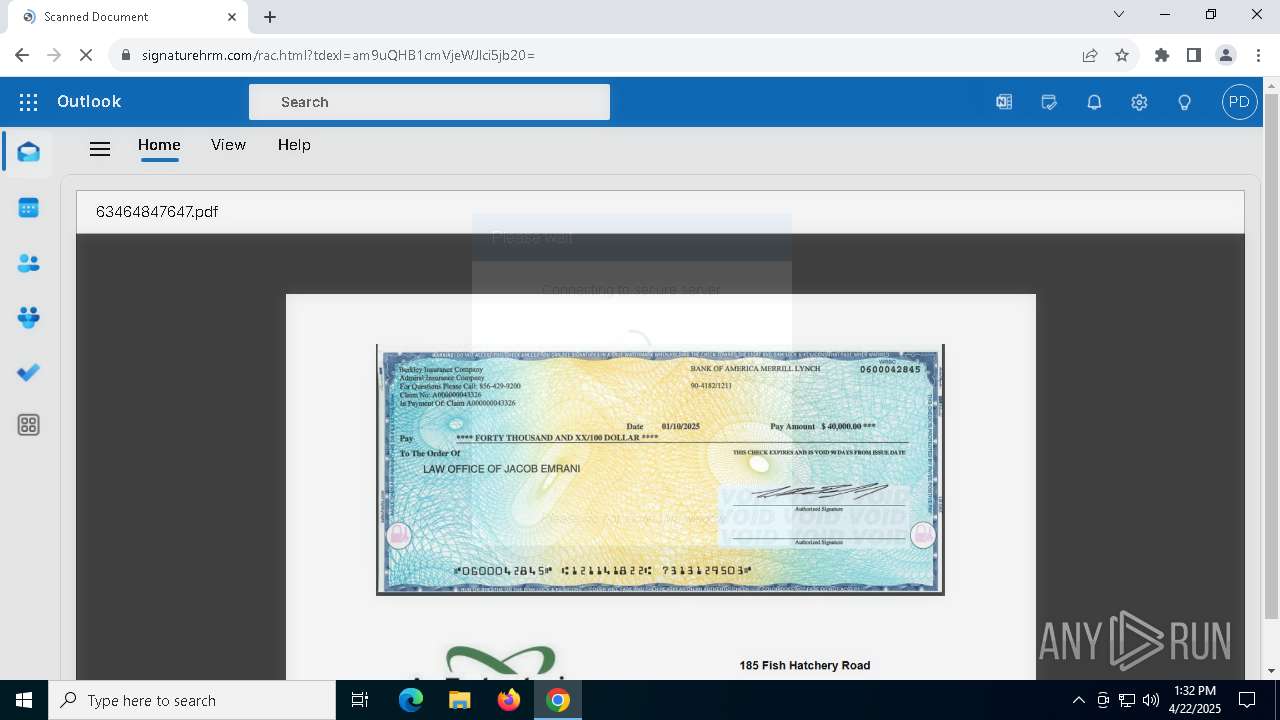Image resolution: width=1280 pixels, height=720 pixels.
Task: Click the Outlook brand label
Action: click(x=89, y=102)
